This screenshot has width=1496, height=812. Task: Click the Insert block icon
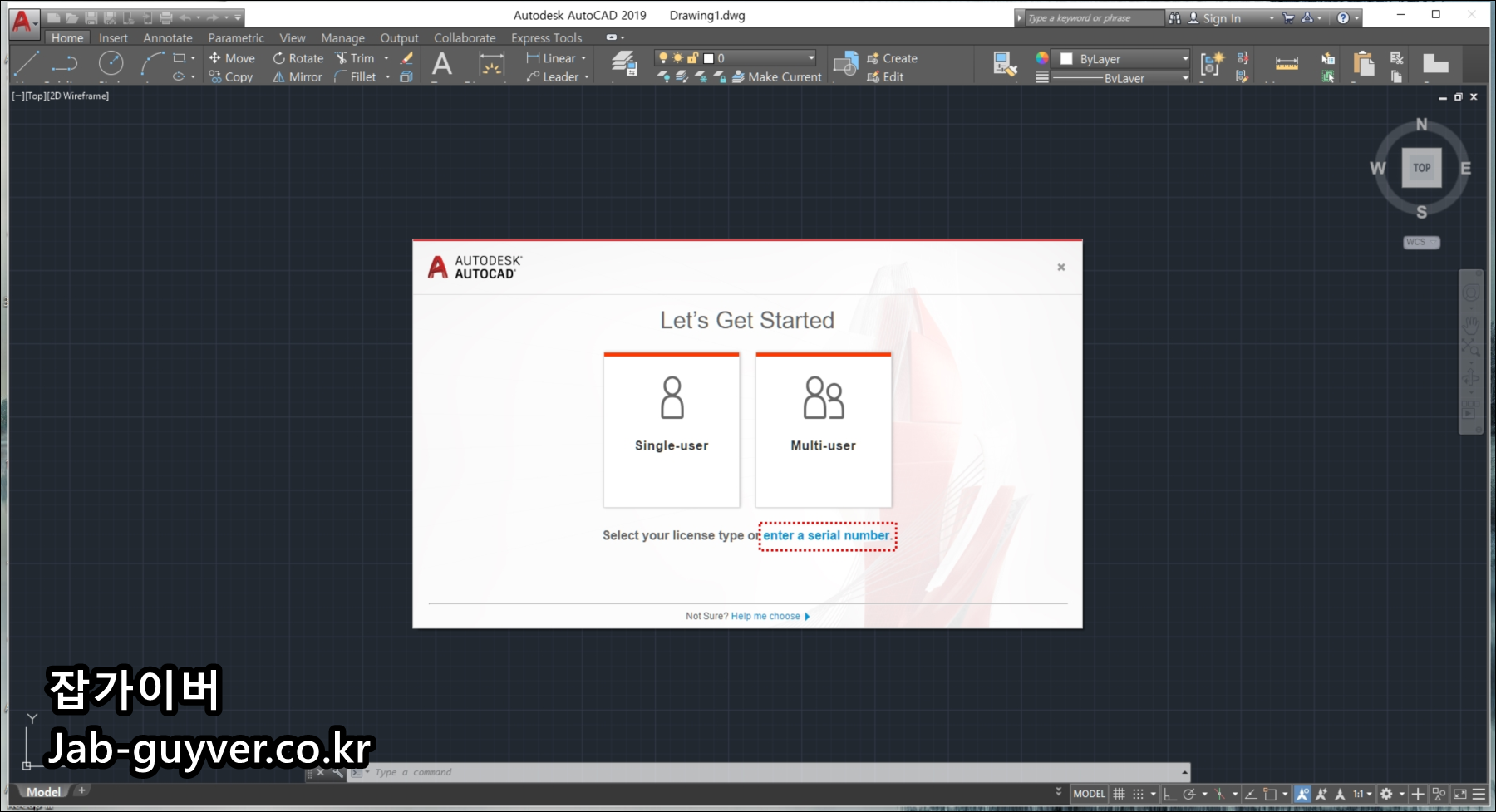coord(845,64)
